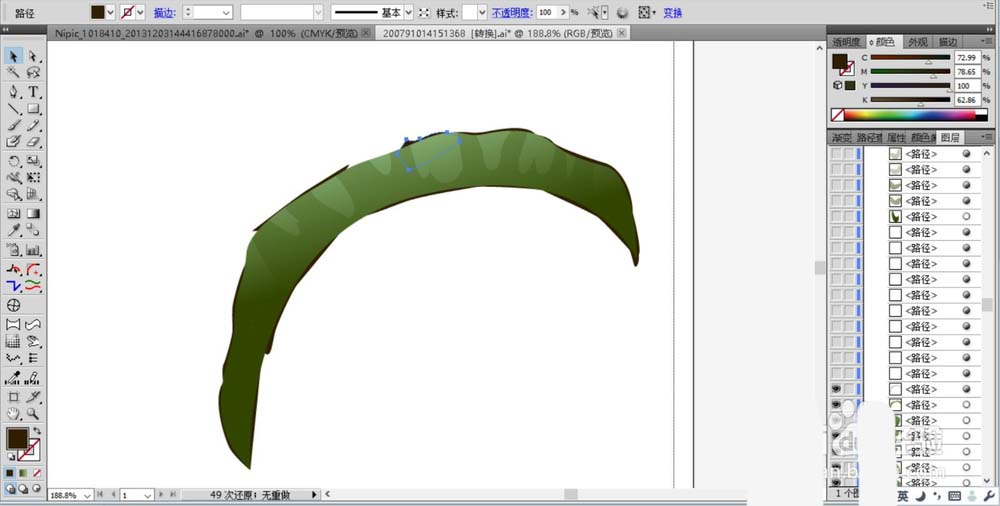This screenshot has height=506, width=1000.
Task: Click the opacity value field showing 100
Action: click(x=547, y=12)
